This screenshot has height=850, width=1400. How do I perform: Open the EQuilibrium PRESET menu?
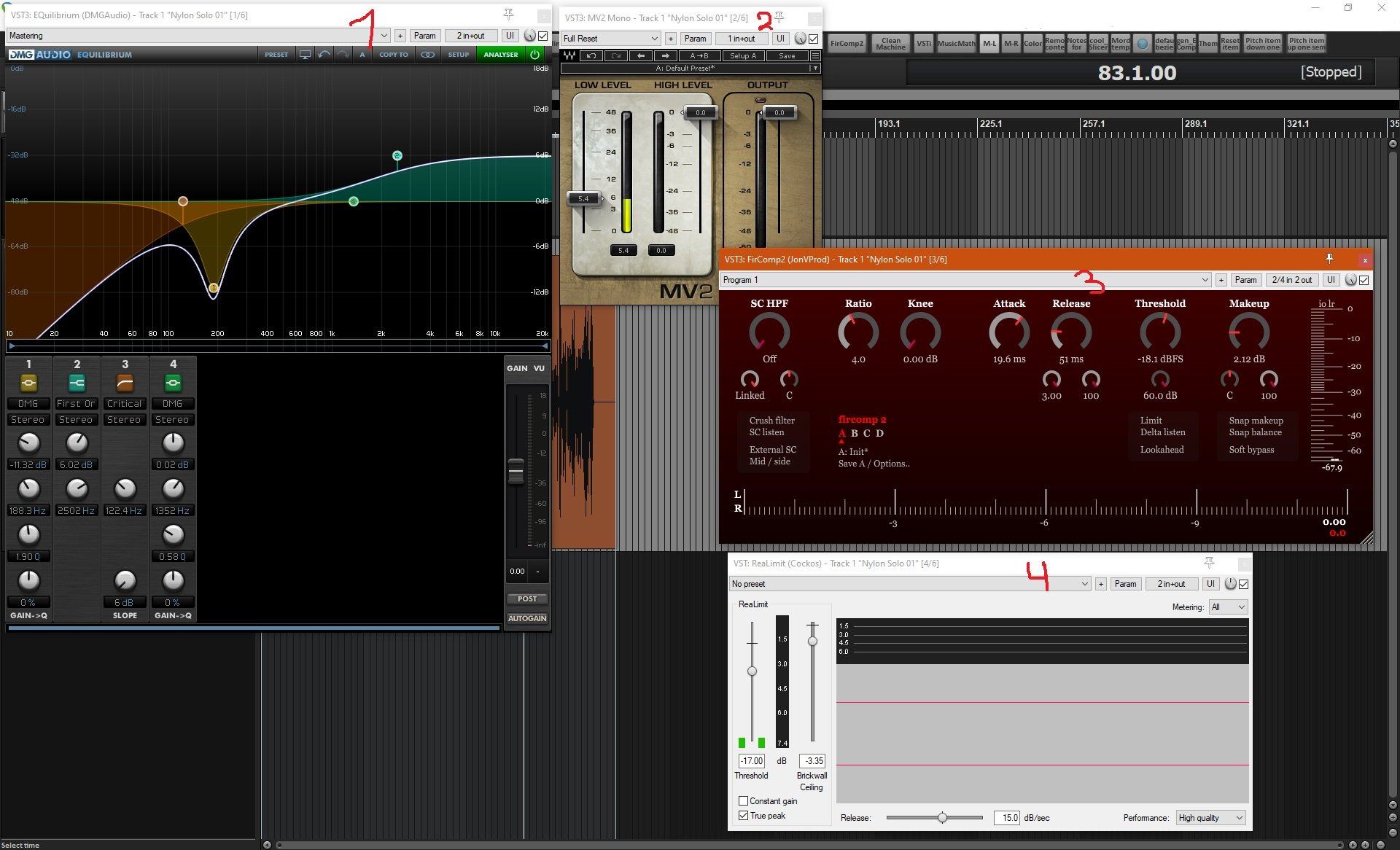[276, 55]
